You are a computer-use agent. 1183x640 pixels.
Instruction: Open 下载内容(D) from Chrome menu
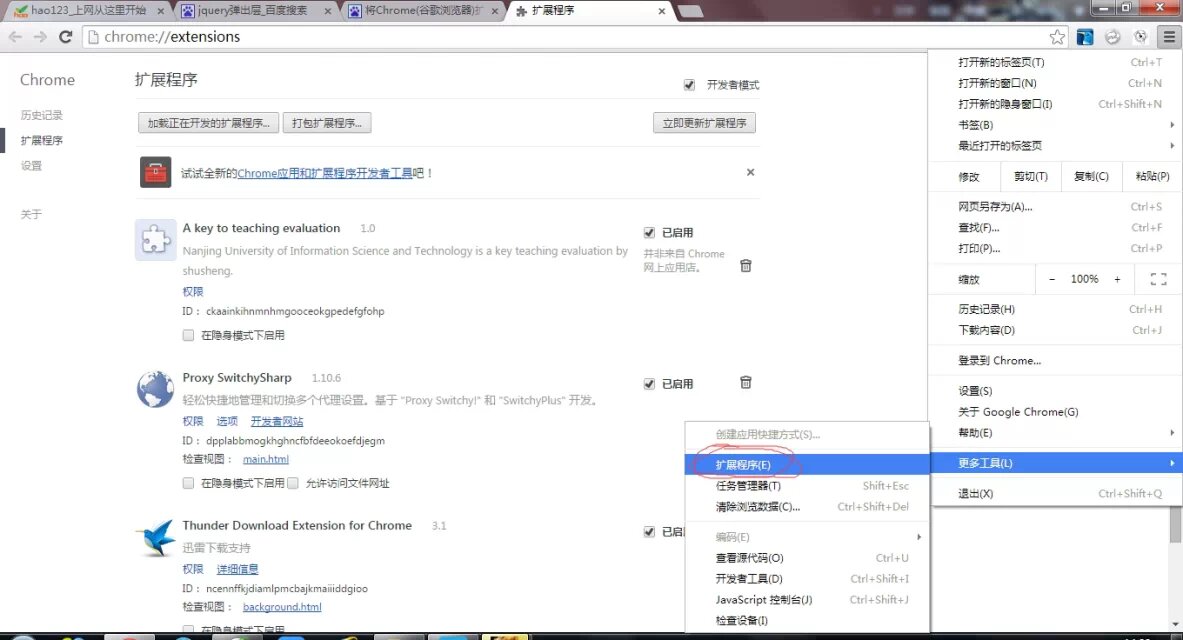pos(1055,330)
